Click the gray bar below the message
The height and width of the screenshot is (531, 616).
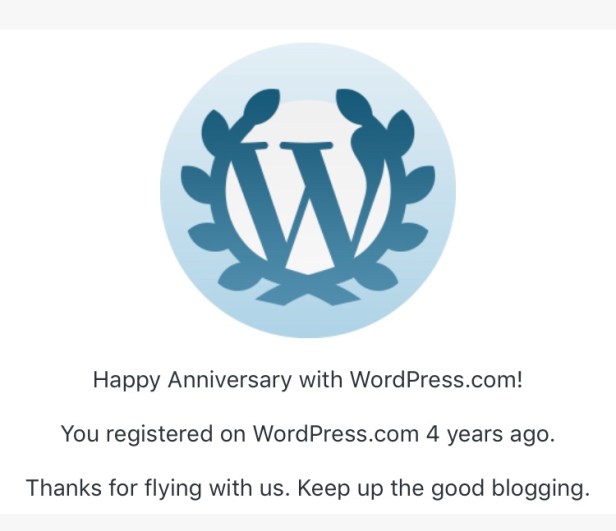point(307,522)
